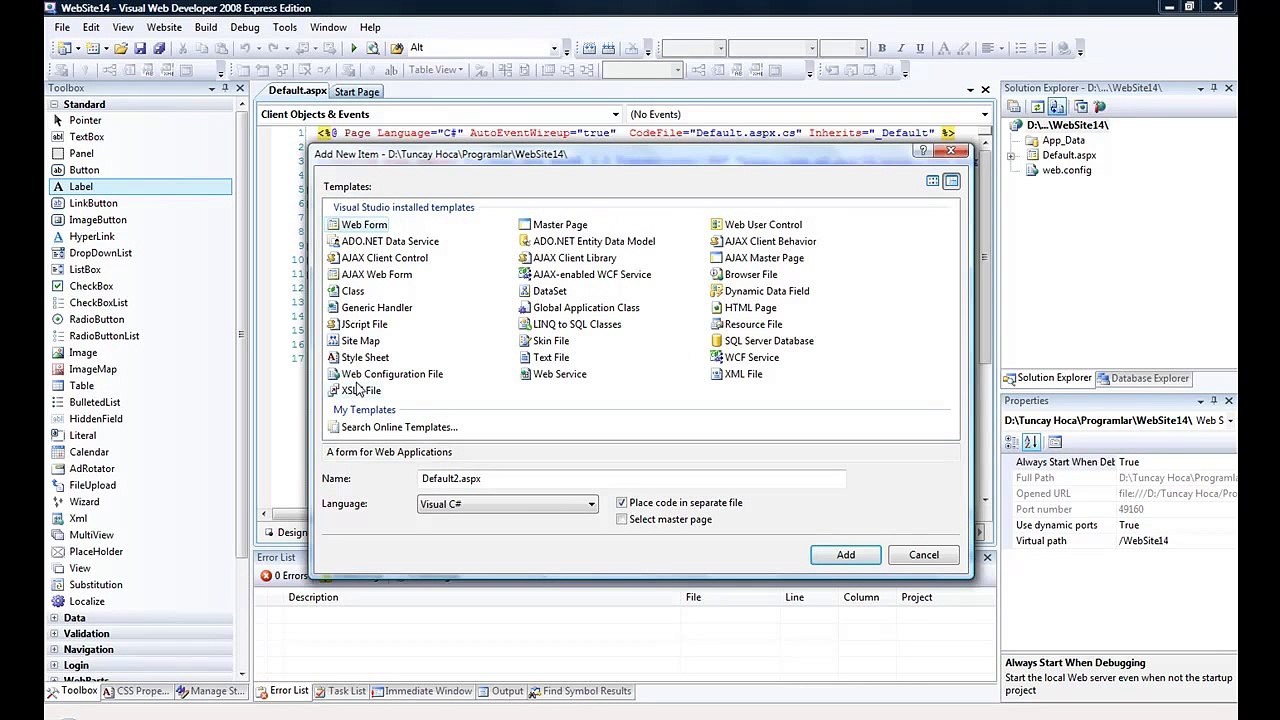Click the Properties icon in Solution Explorer toolbar
This screenshot has height=720, width=1280.
click(x=1014, y=107)
